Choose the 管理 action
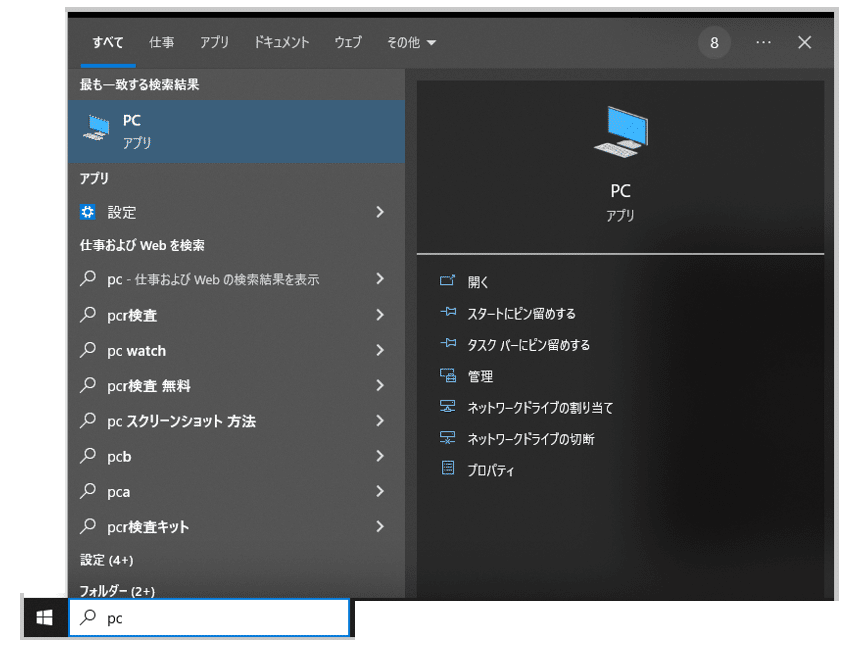 (480, 376)
